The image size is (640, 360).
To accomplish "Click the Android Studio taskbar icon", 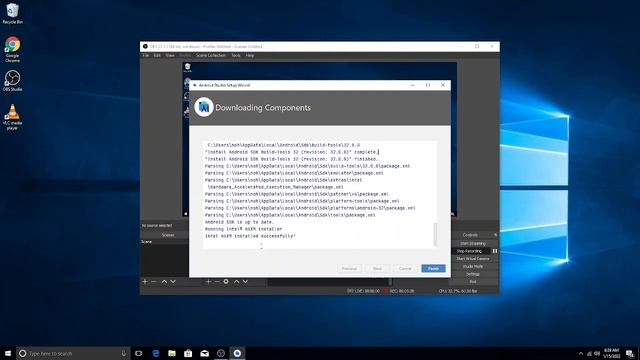I will [x=237, y=353].
